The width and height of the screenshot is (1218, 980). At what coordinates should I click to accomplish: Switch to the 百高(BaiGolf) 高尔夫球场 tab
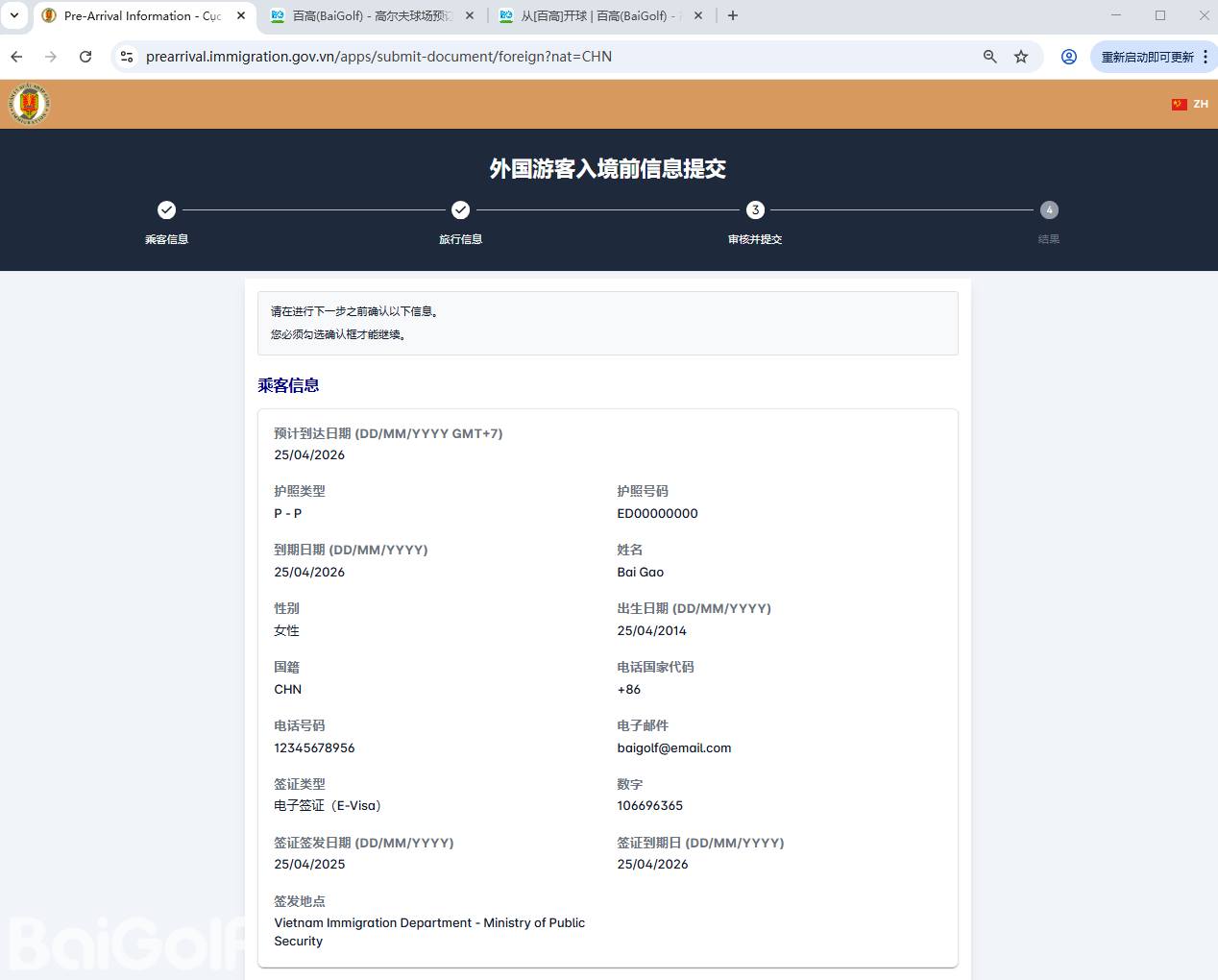(371, 16)
